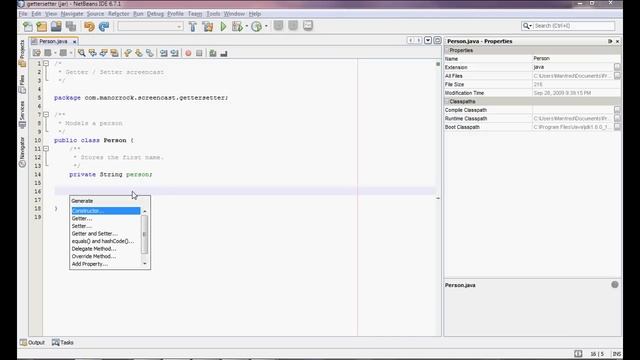The height and width of the screenshot is (360, 640).
Task: Run the main project with green arrow
Action: coord(223,27)
